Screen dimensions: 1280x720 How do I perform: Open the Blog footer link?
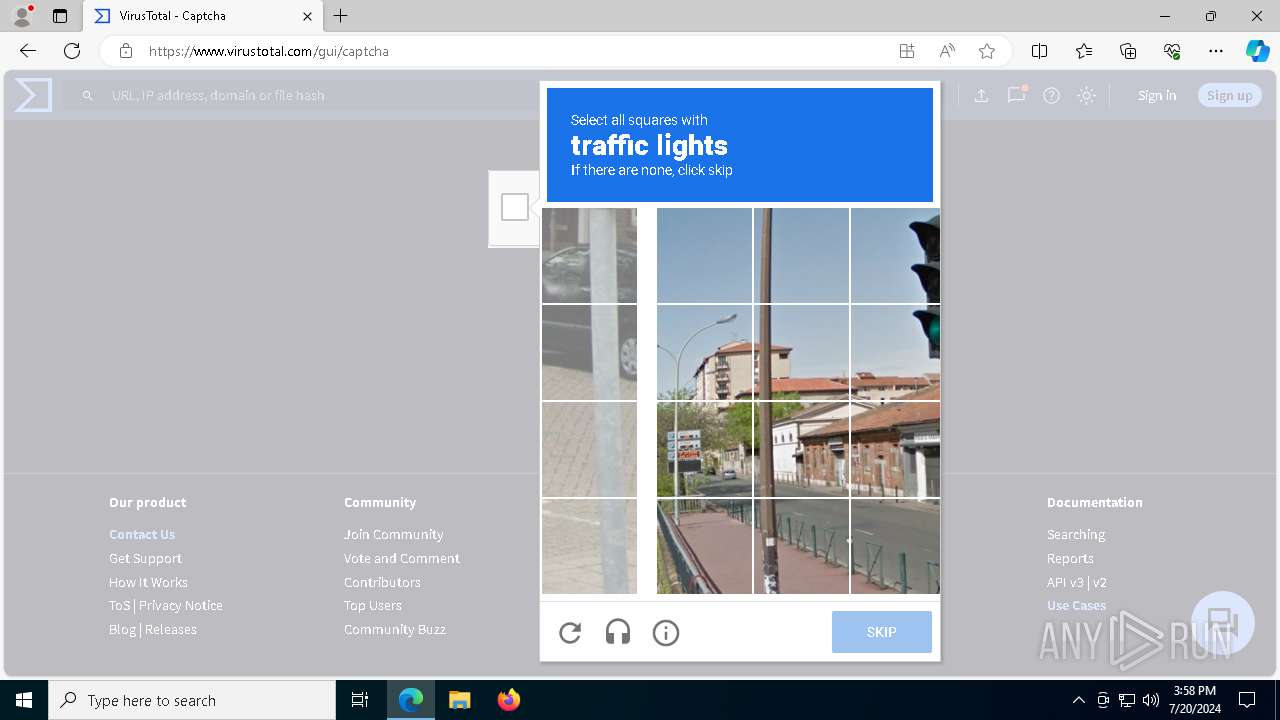click(x=122, y=629)
